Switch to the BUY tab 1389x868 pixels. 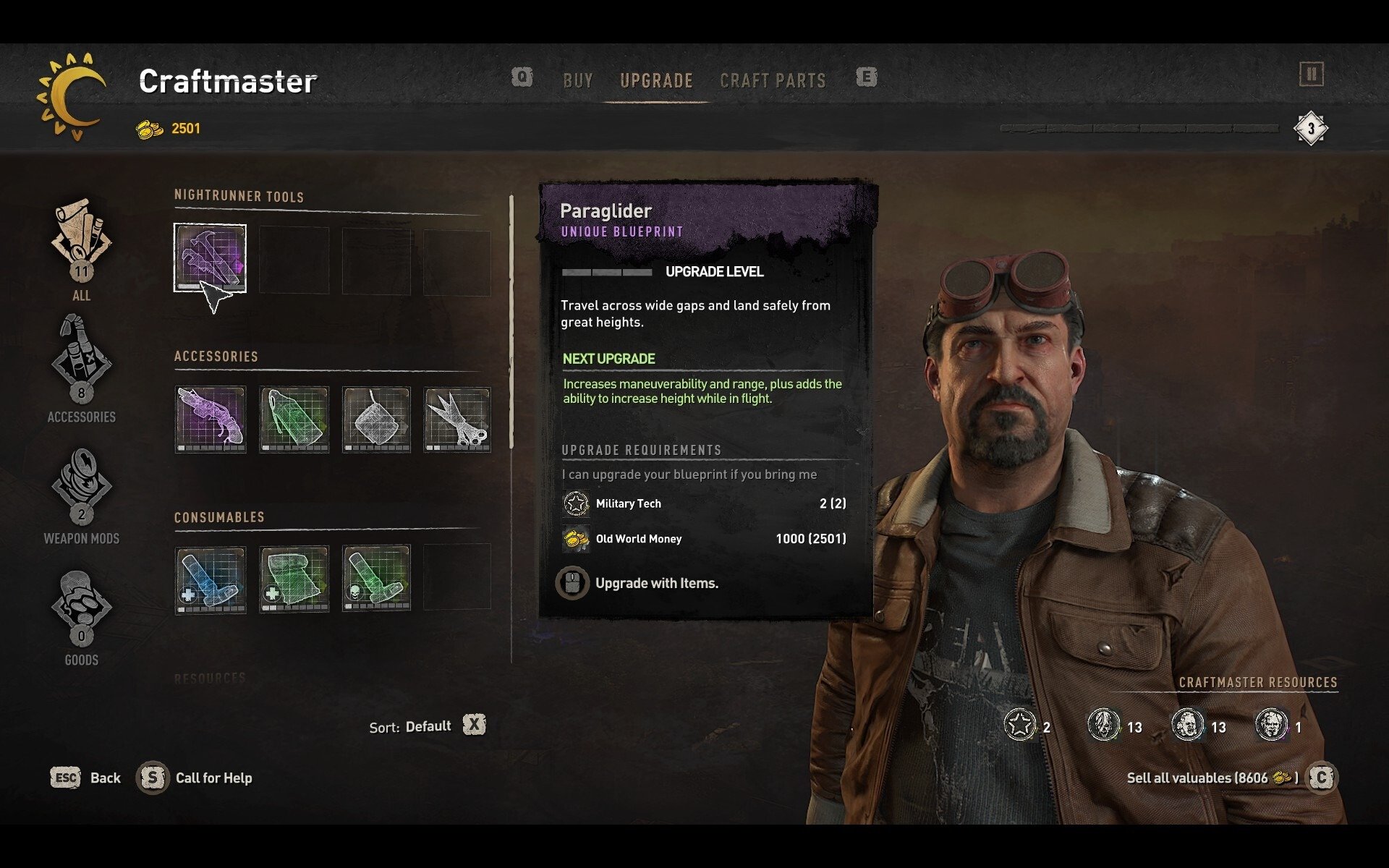(578, 80)
